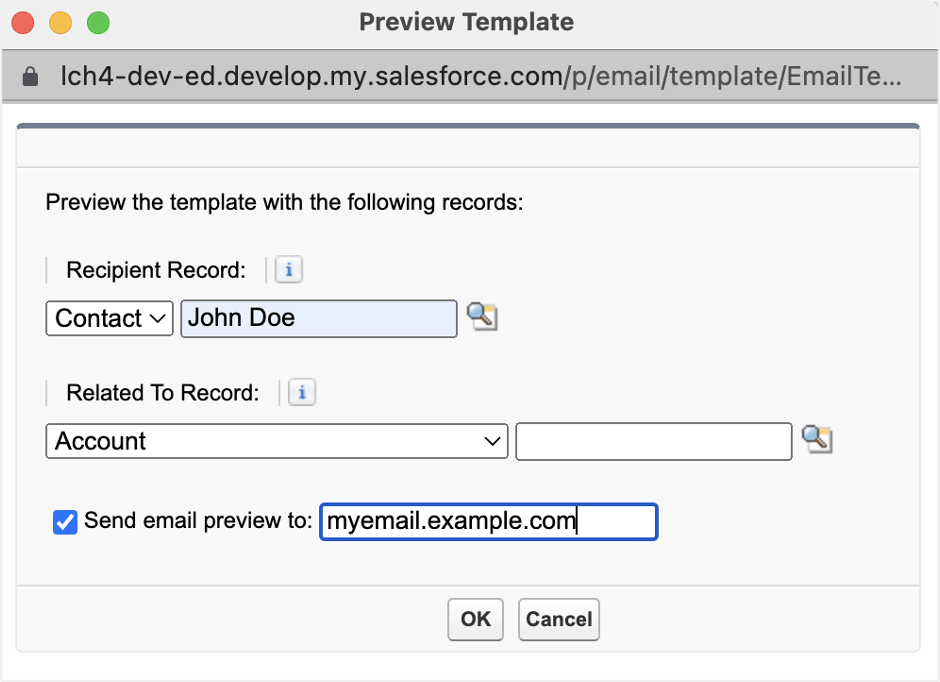This screenshot has height=682, width=940.
Task: Open the Recipient Record lookup magnifier
Action: coord(482,317)
